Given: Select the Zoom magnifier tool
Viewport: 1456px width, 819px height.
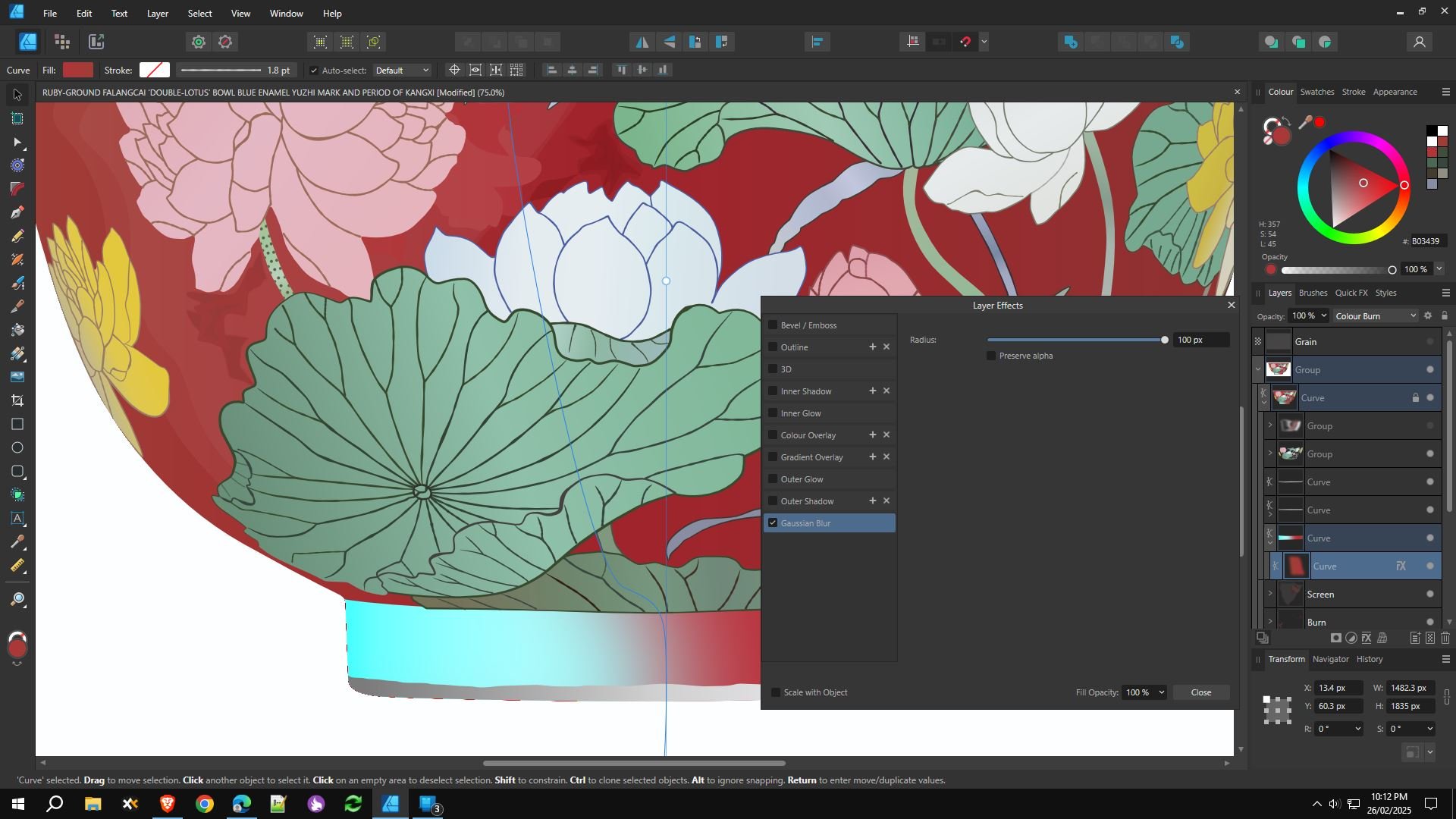Looking at the screenshot, I should [17, 600].
